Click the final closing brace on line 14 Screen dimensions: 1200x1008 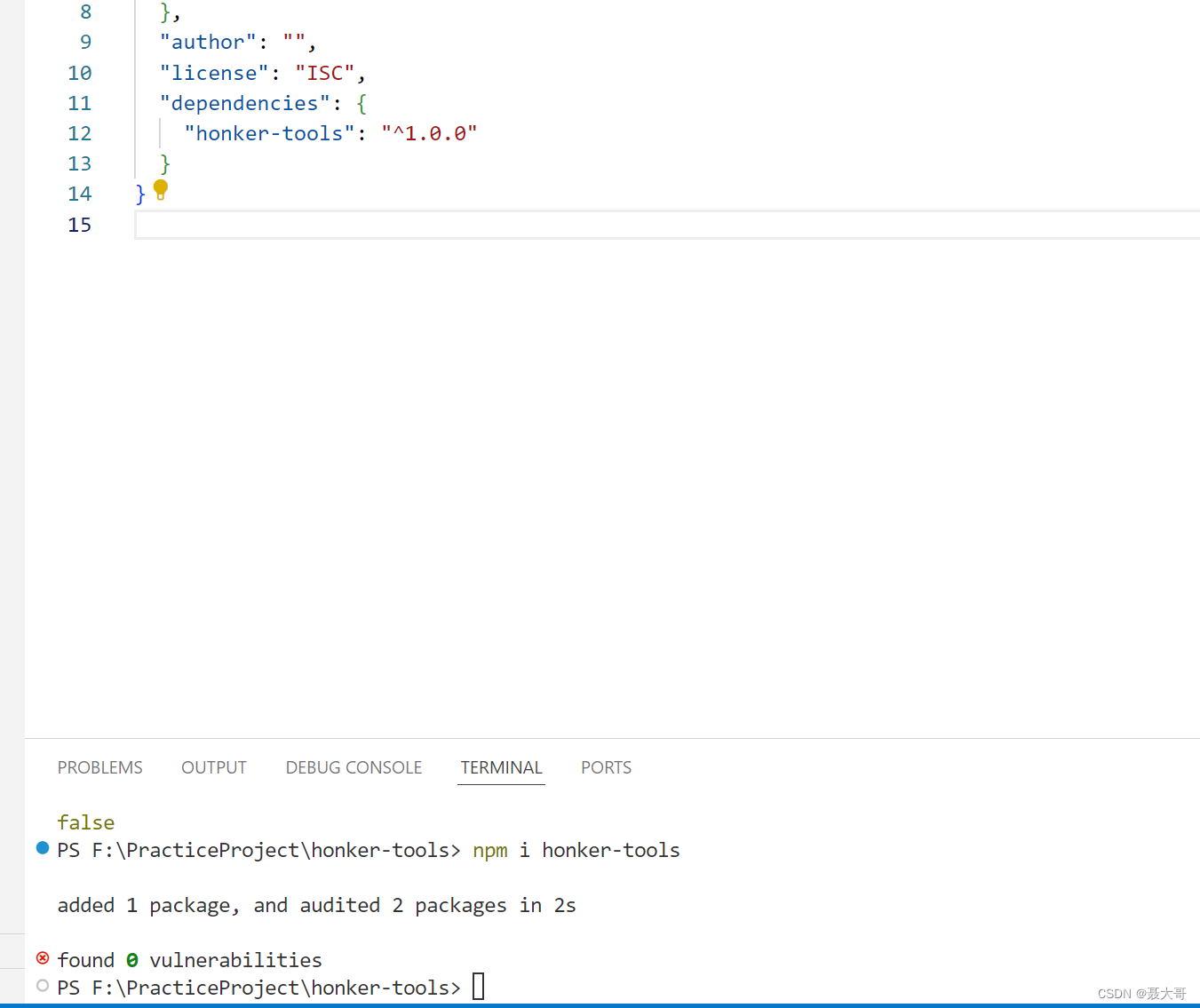click(140, 194)
